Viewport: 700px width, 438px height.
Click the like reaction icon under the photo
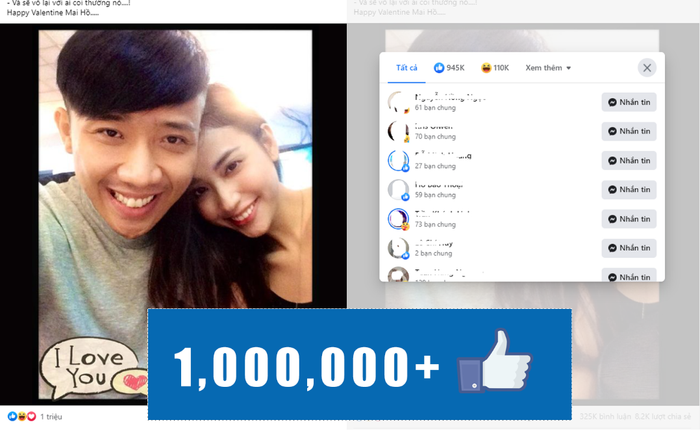point(12,416)
